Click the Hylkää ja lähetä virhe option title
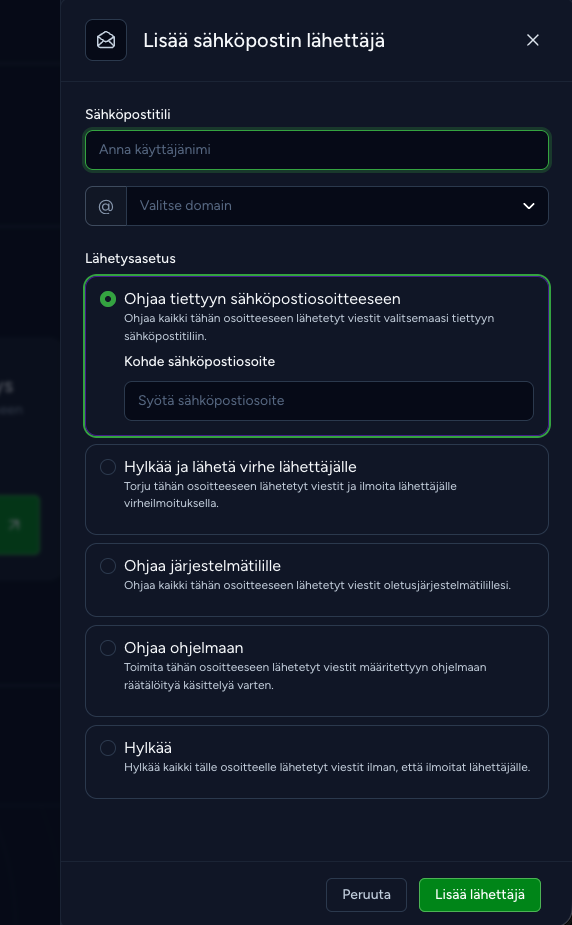 pos(240,467)
